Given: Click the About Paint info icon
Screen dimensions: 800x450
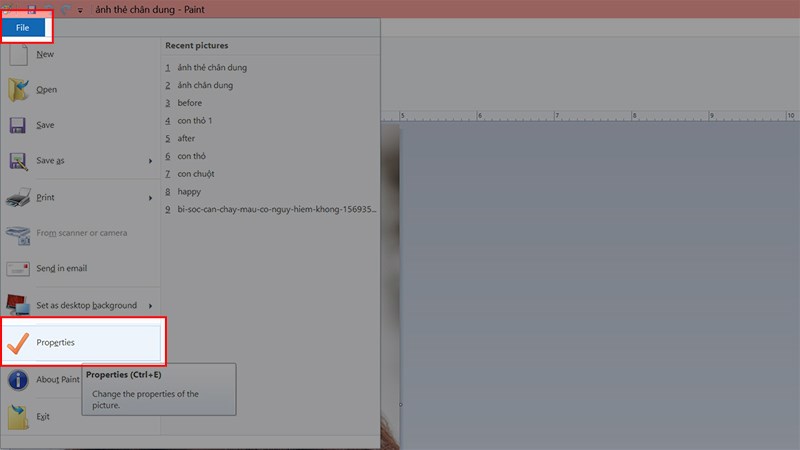Looking at the screenshot, I should point(18,380).
